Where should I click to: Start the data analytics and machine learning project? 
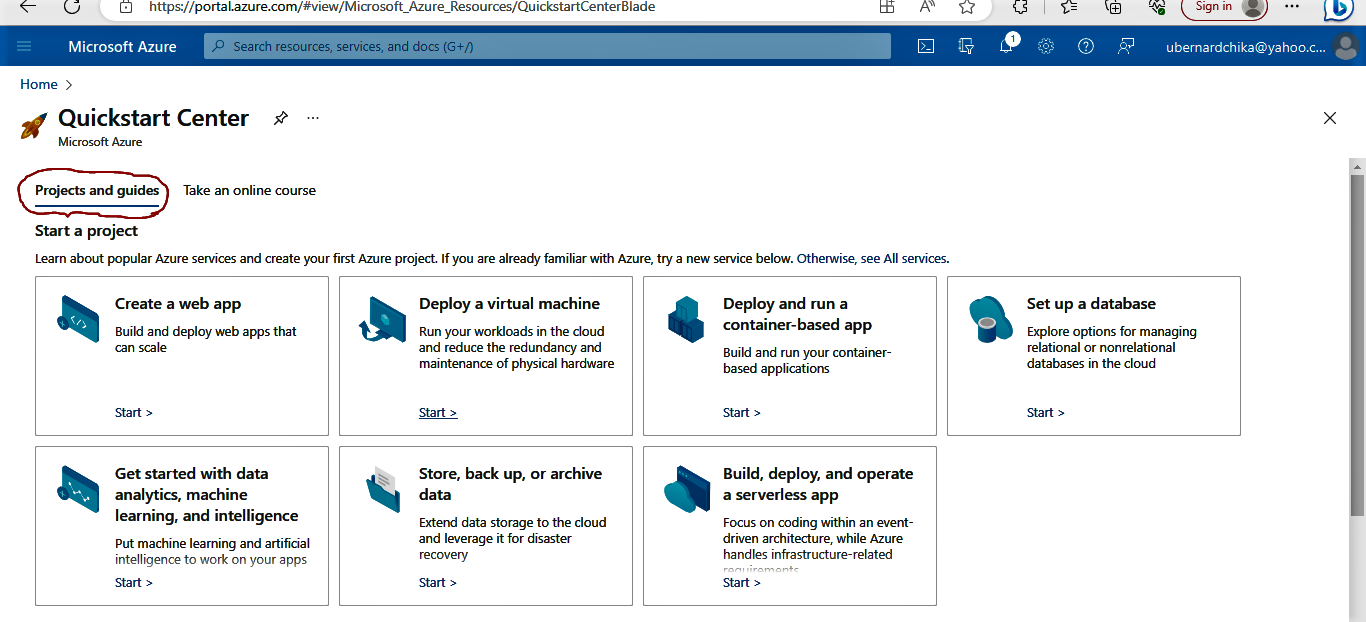(x=134, y=582)
